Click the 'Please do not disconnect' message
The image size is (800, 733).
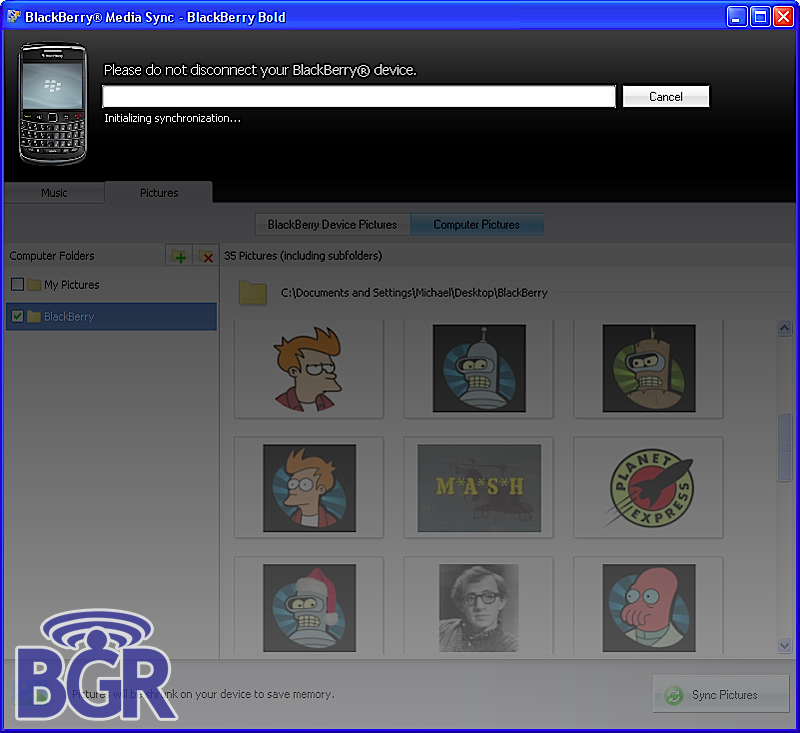(x=260, y=70)
